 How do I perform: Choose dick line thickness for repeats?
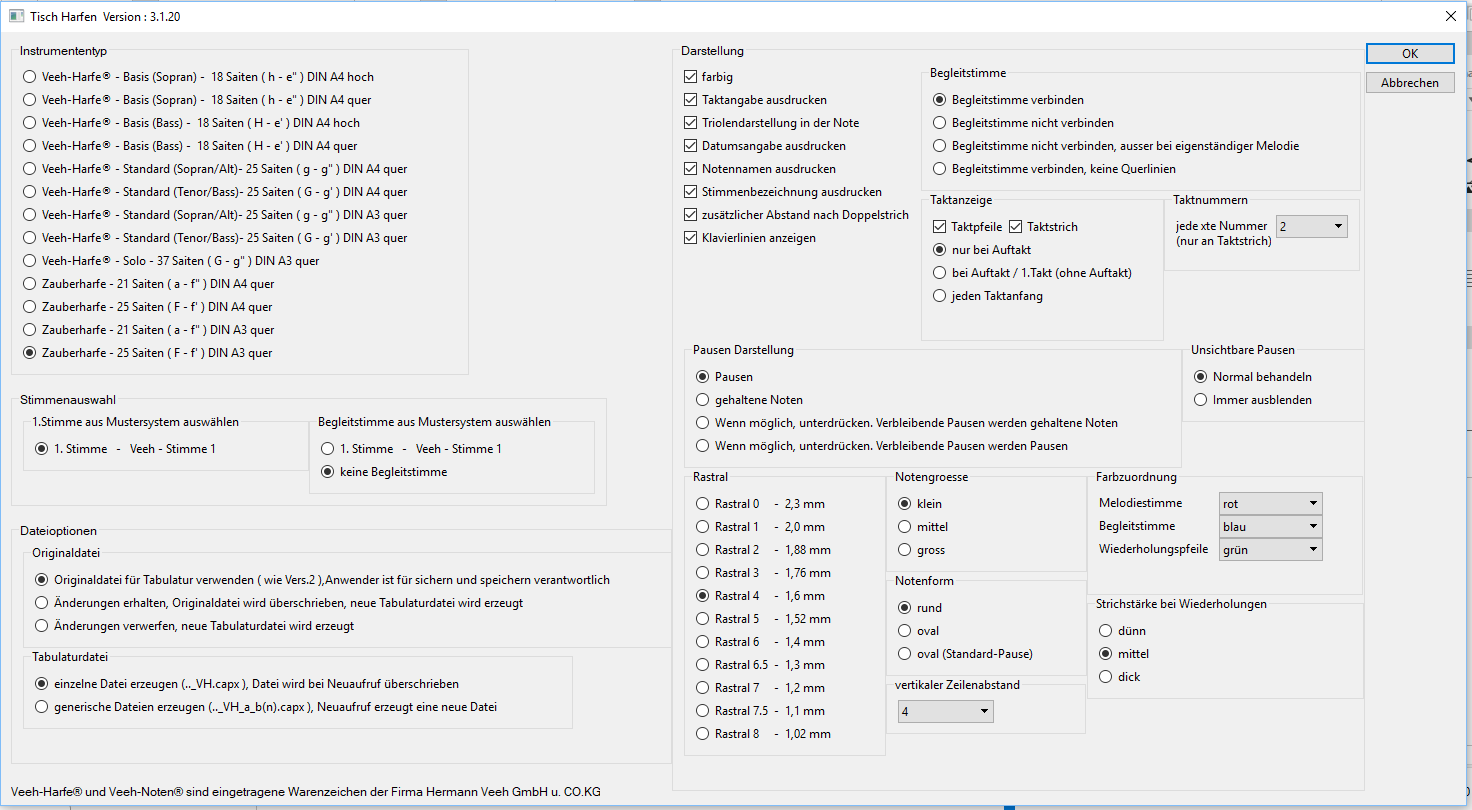(1106, 677)
